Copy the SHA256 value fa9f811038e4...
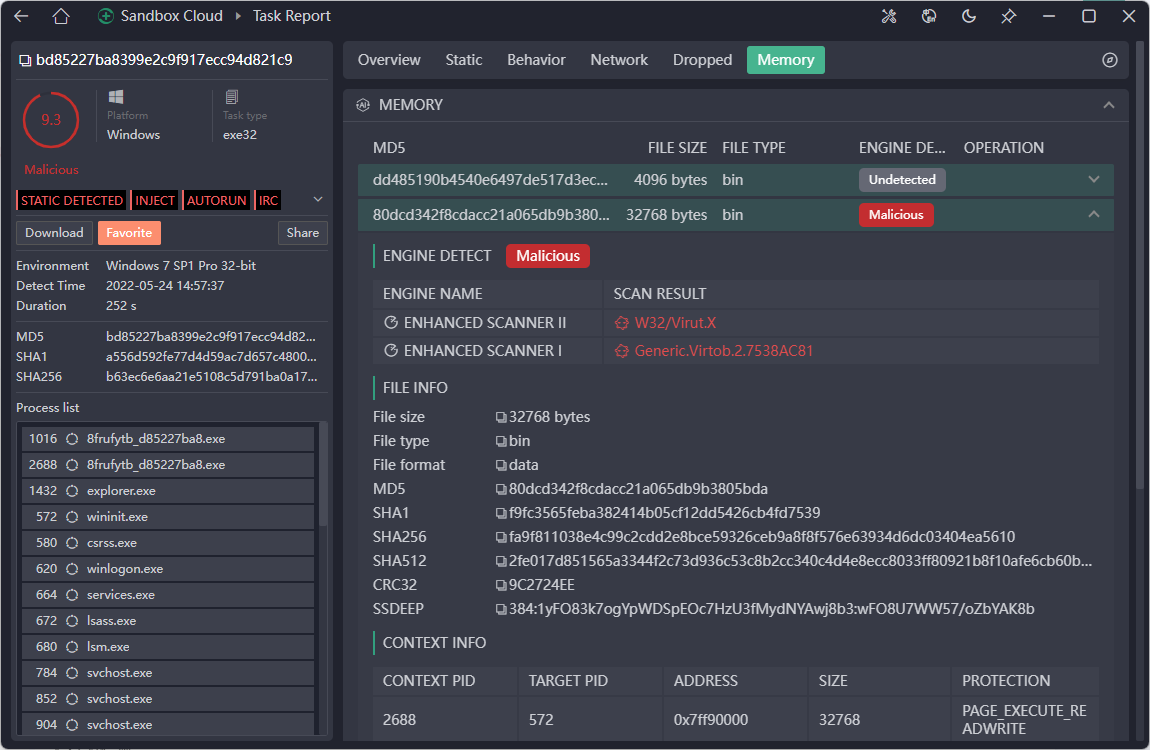Screen dimensions: 1150x750 pyautogui.click(x=501, y=537)
